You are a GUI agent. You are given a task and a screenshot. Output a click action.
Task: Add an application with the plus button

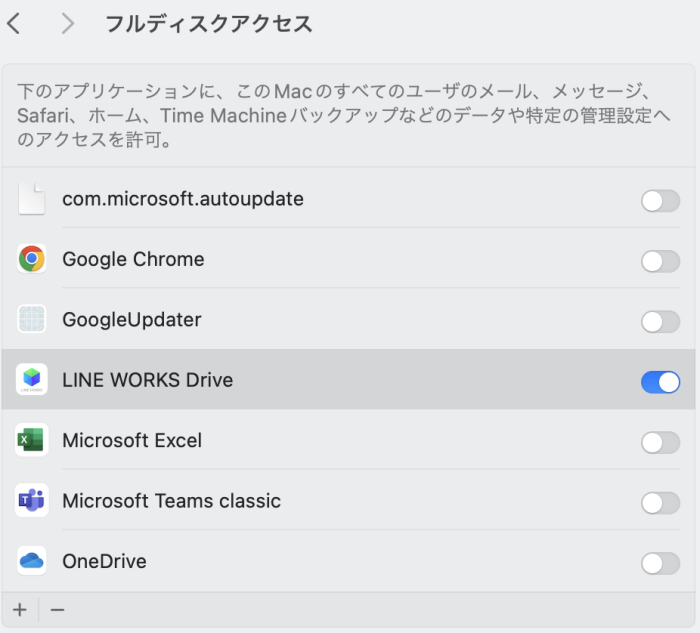click(x=20, y=610)
